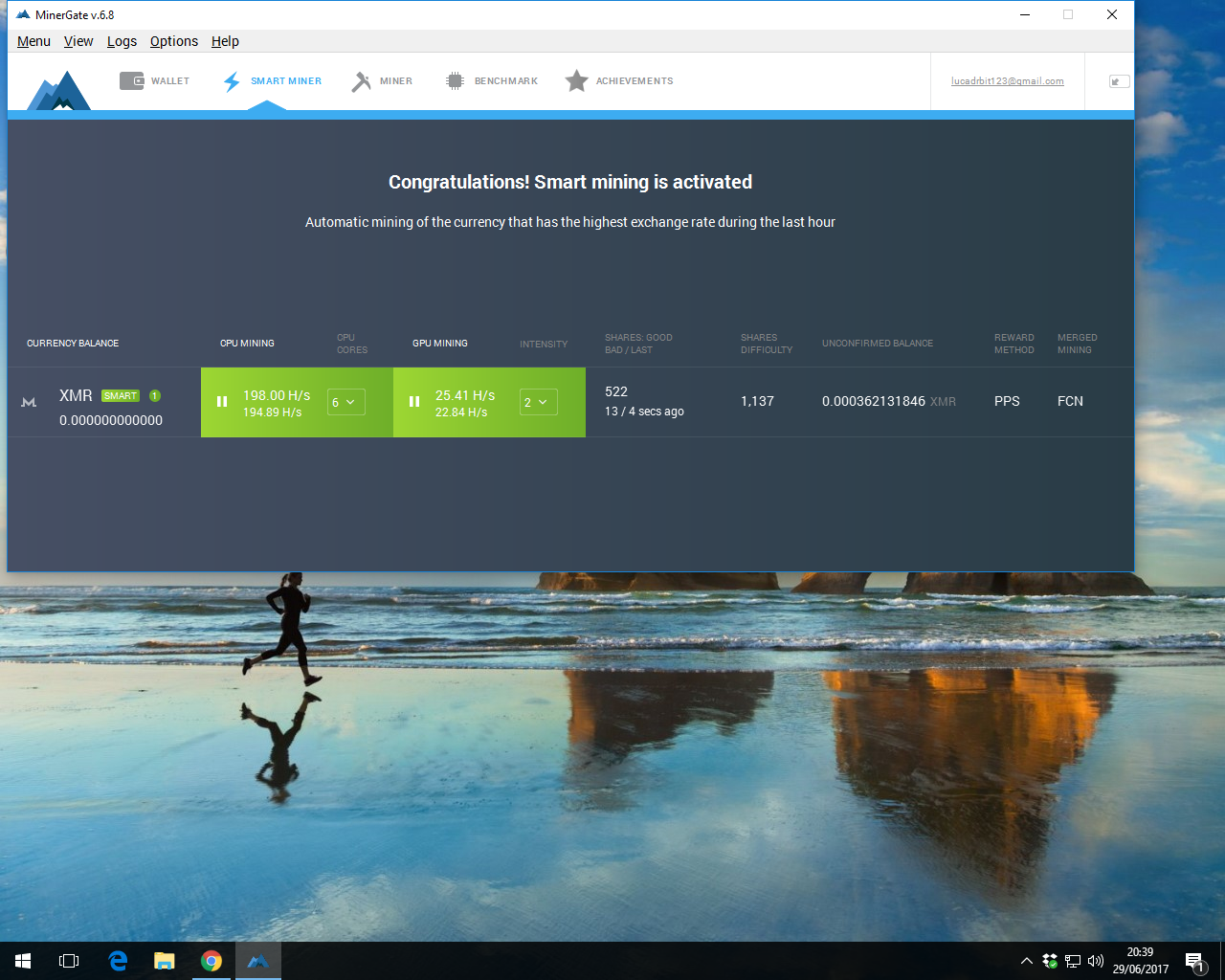Open the Action Center notifications
The width and height of the screenshot is (1225, 980).
point(1195,961)
